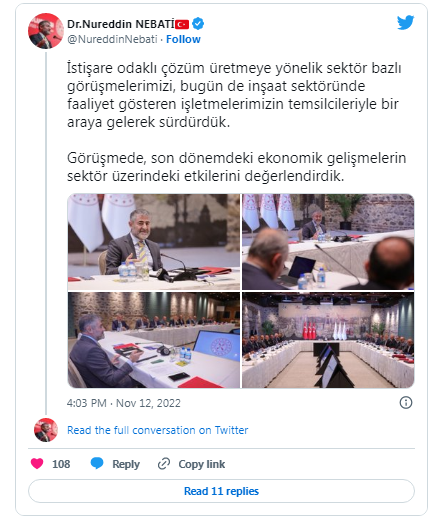434x522 pixels.
Task: Click the small avatar beside conversation link
Action: click(x=46, y=430)
